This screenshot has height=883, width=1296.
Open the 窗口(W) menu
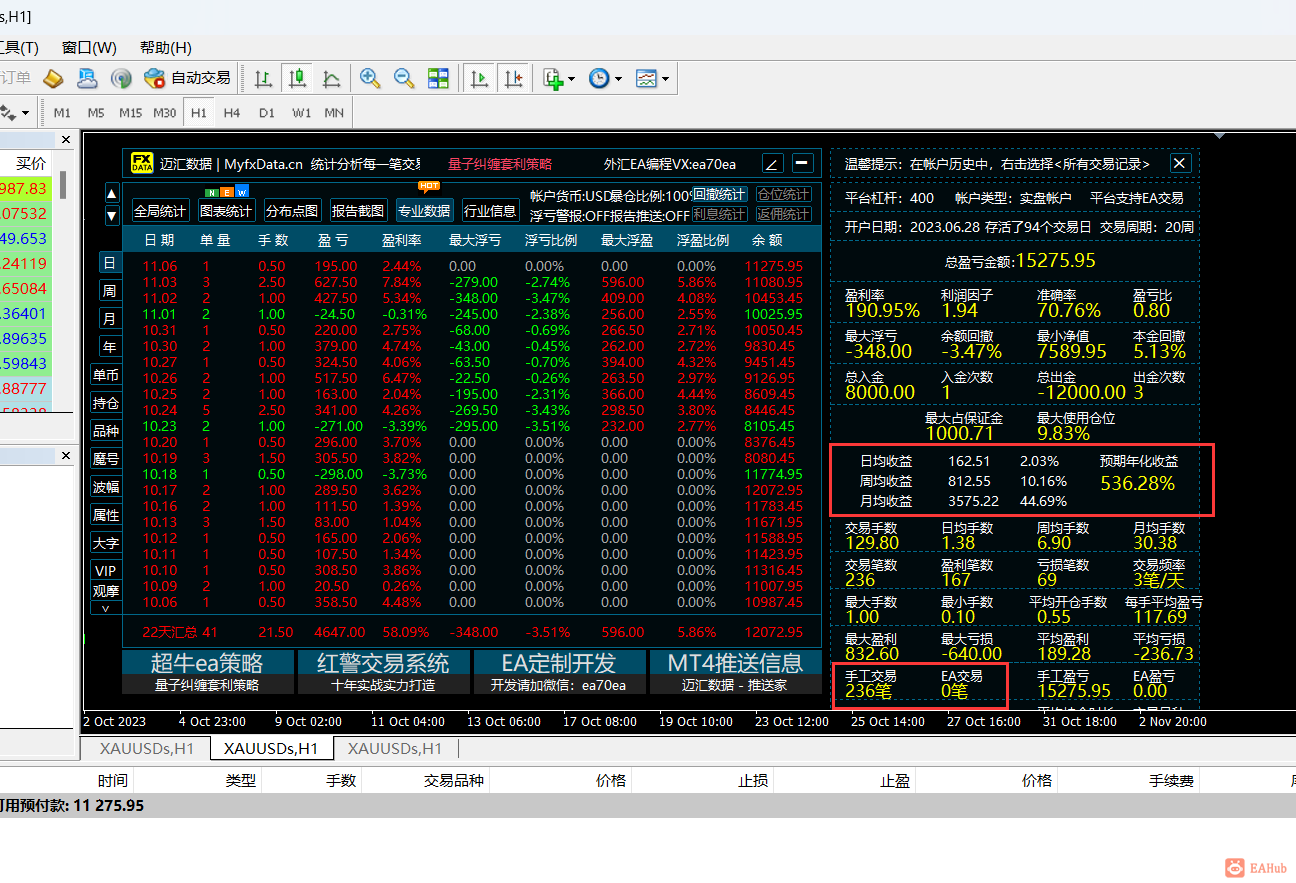[x=89, y=47]
